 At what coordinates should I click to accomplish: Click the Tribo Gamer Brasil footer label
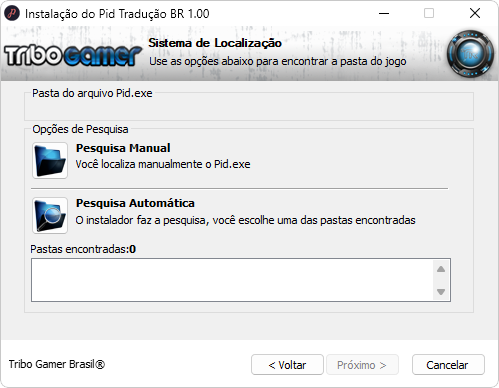57,364
